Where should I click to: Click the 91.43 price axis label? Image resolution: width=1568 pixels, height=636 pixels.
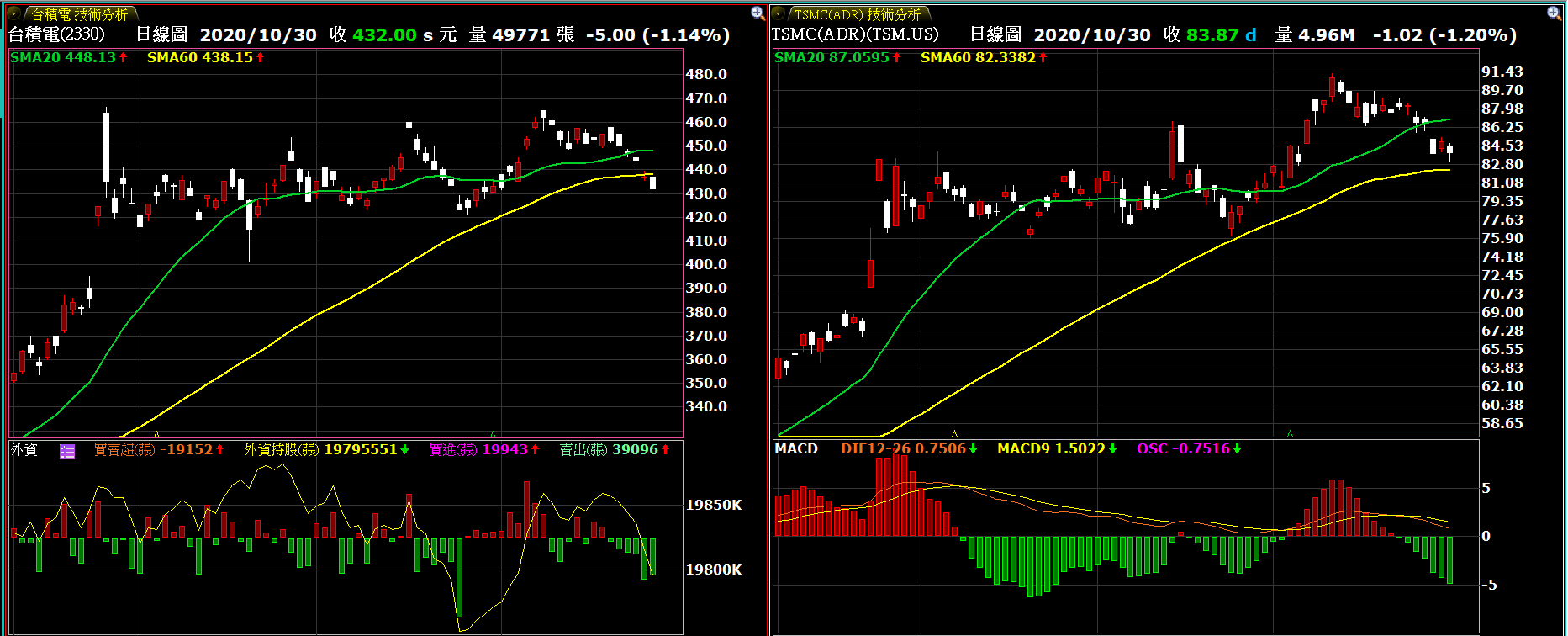[1502, 72]
